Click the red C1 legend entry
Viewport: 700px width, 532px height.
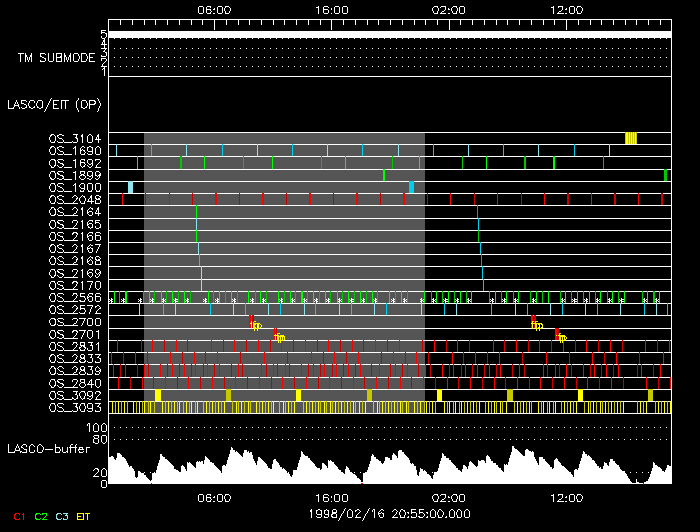click(19, 516)
